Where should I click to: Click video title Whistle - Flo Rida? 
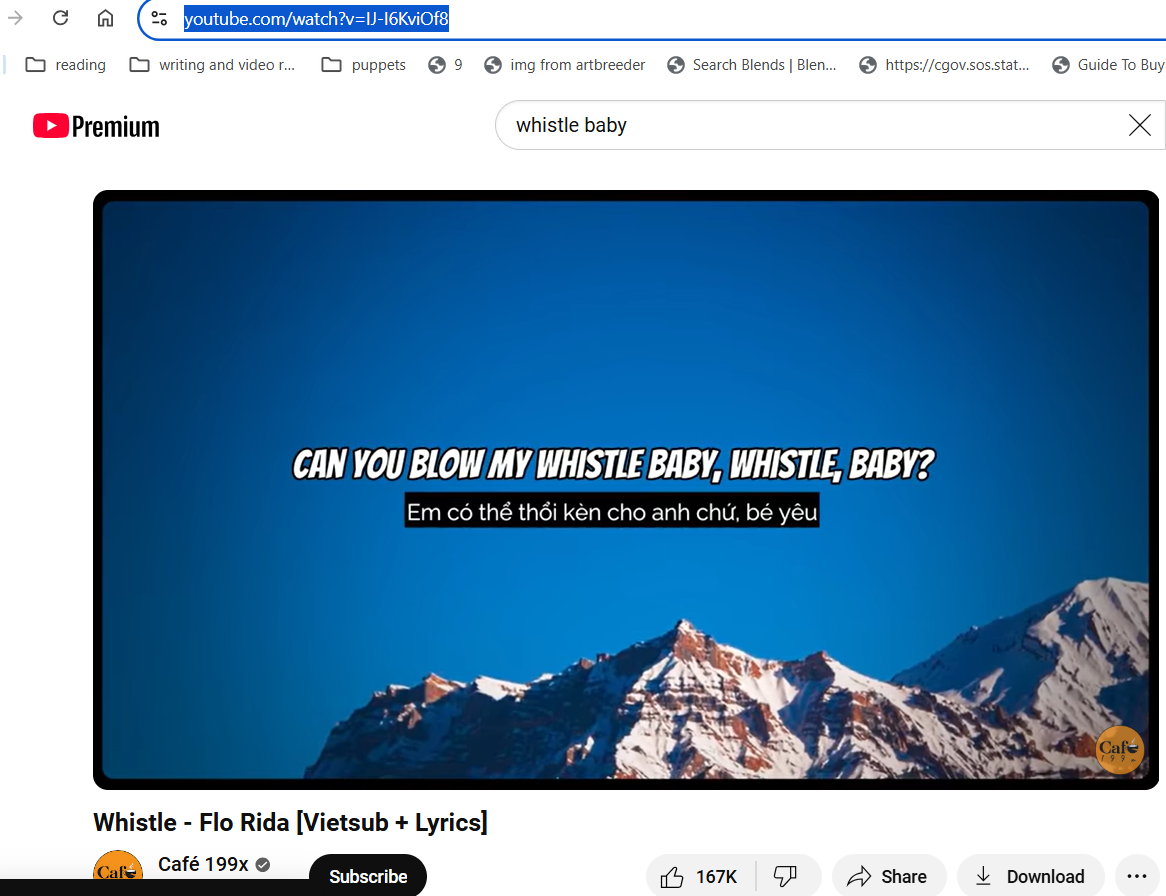click(x=291, y=822)
